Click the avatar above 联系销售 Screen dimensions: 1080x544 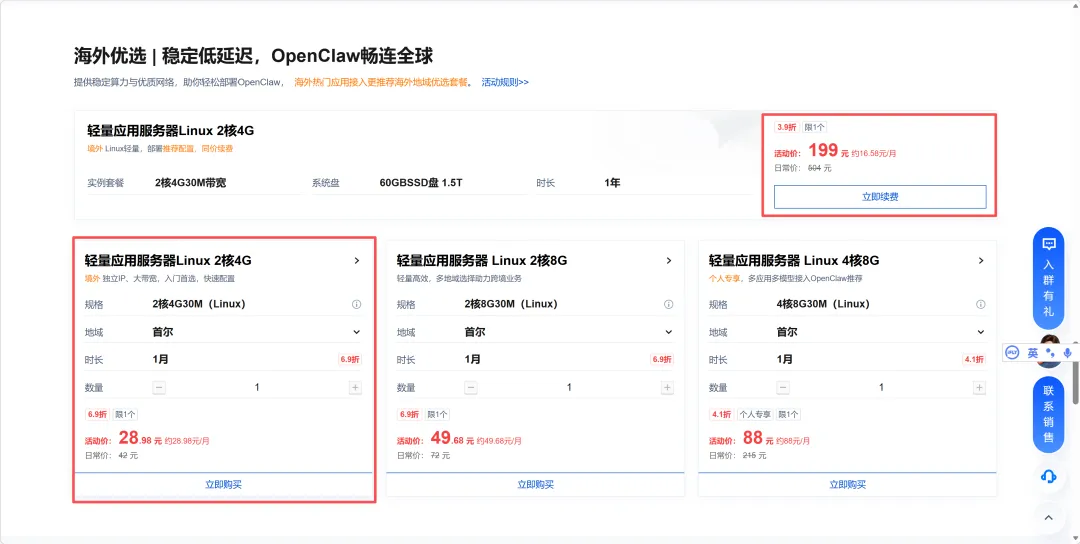pyautogui.click(x=1049, y=351)
